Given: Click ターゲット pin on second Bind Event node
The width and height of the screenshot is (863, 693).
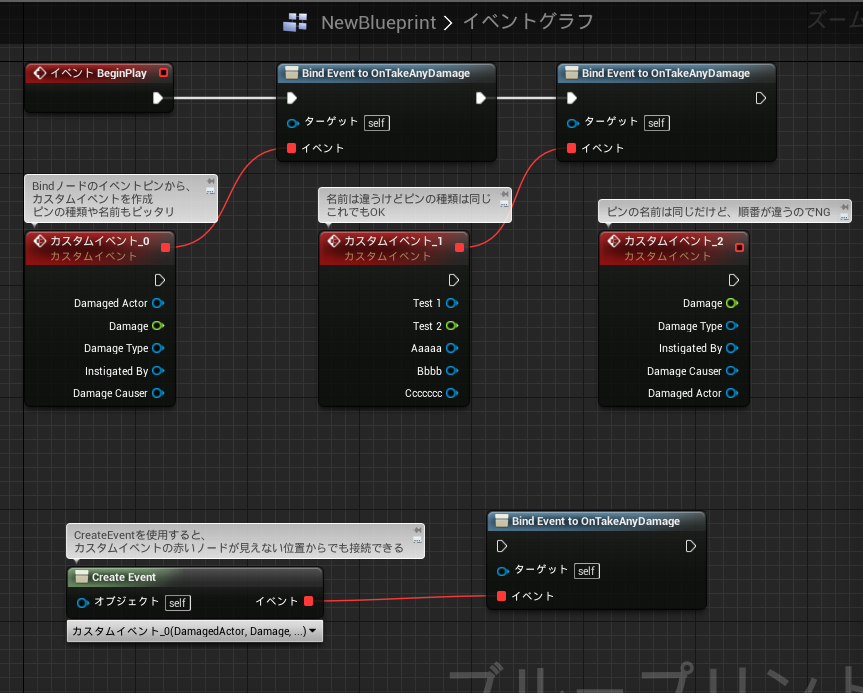Looking at the screenshot, I should pyautogui.click(x=572, y=123).
